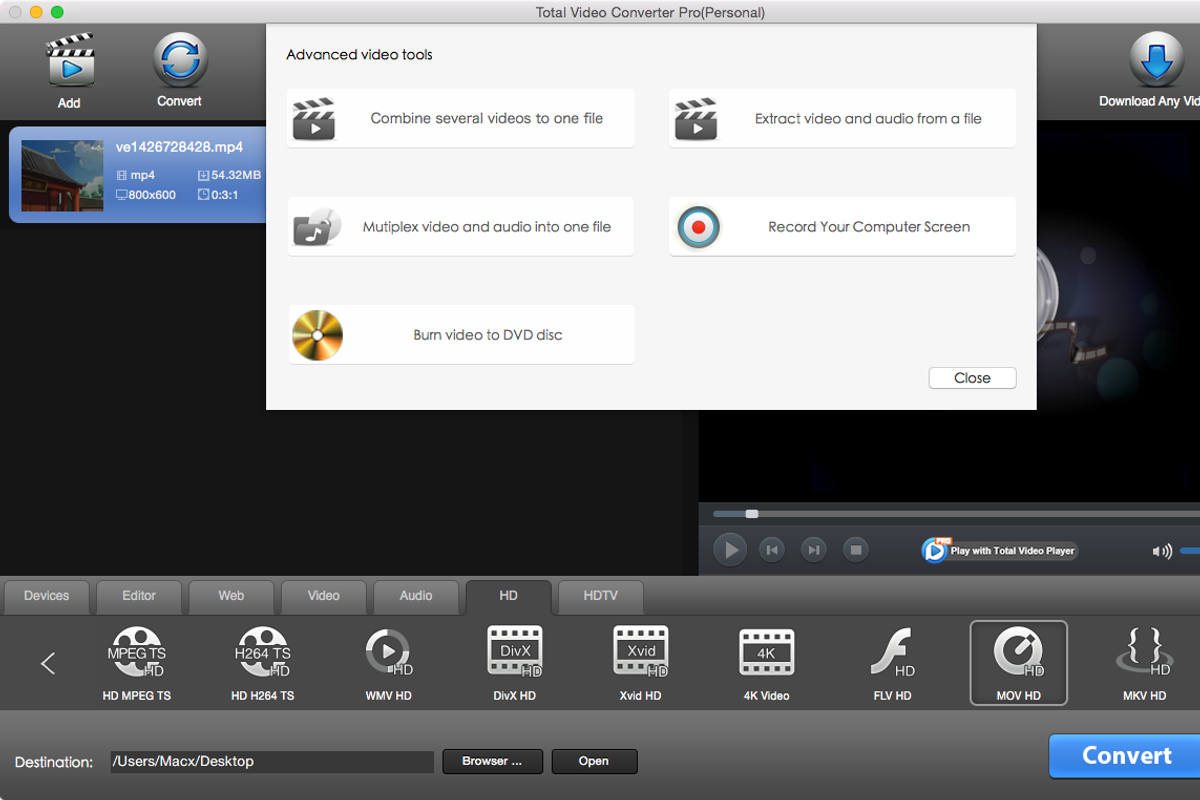This screenshot has height=800, width=1200.
Task: Show previous formats with left arrow
Action: click(48, 662)
